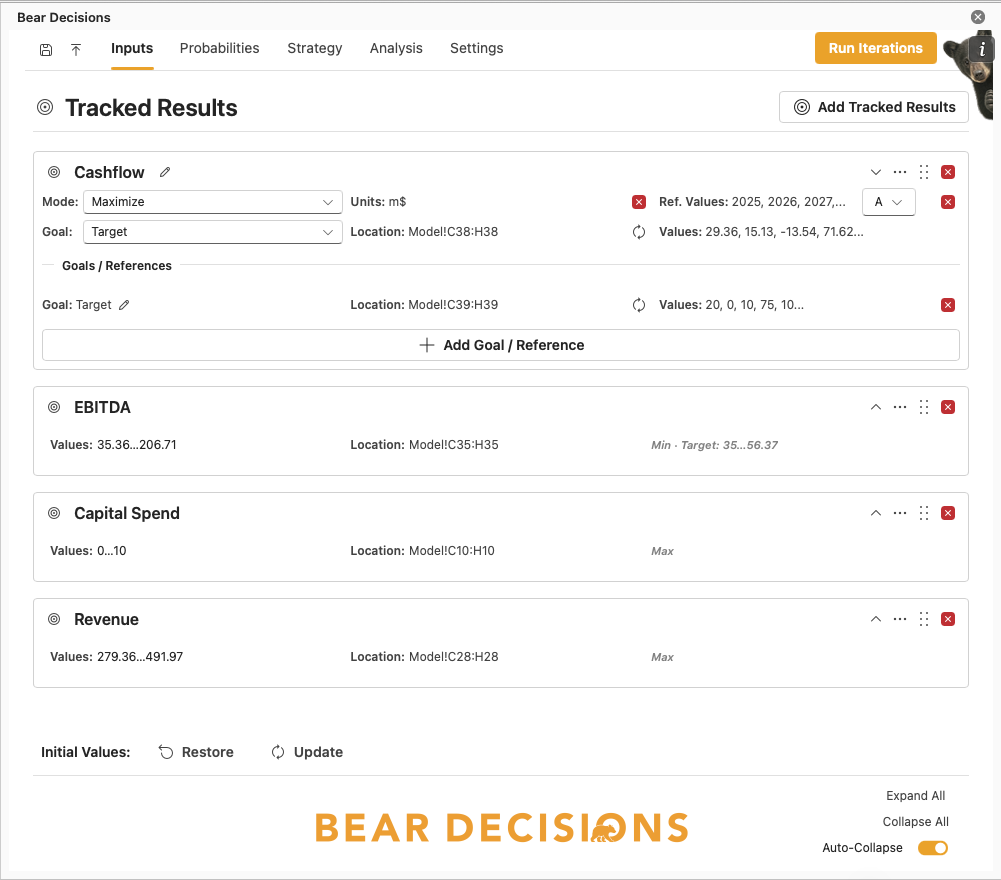The image size is (1001, 880).
Task: Toggle the Auto-Collapse switch
Action: point(933,847)
